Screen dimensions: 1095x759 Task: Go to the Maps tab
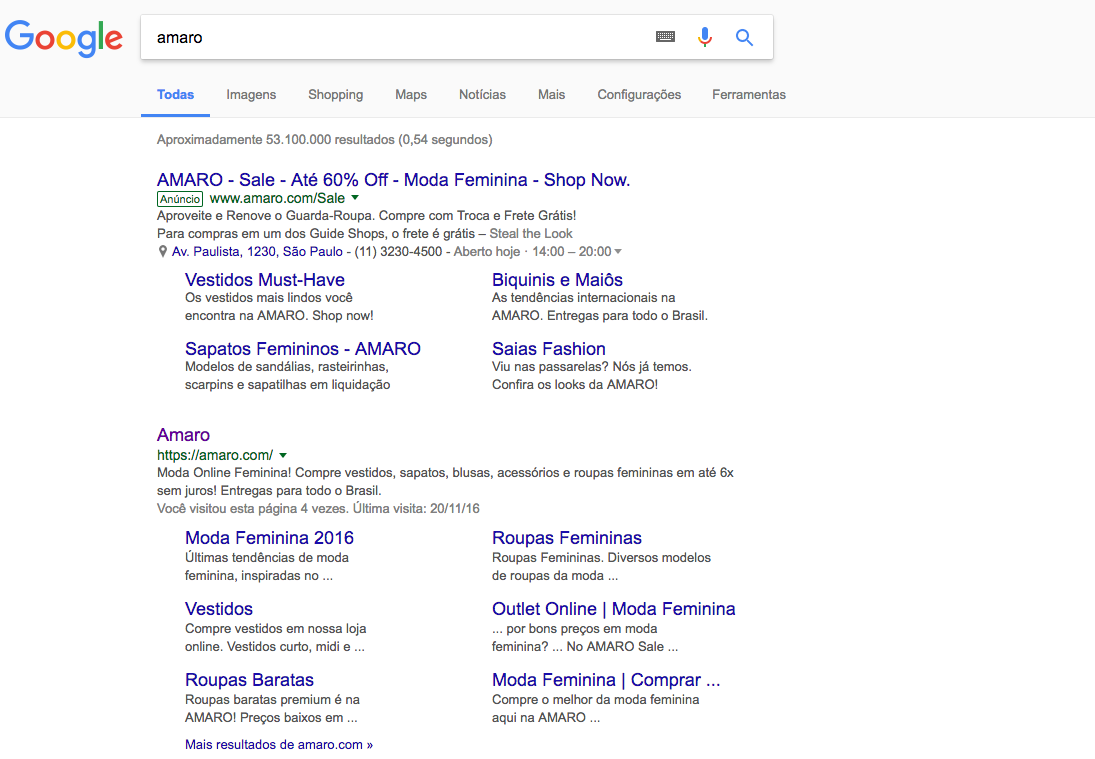[411, 94]
